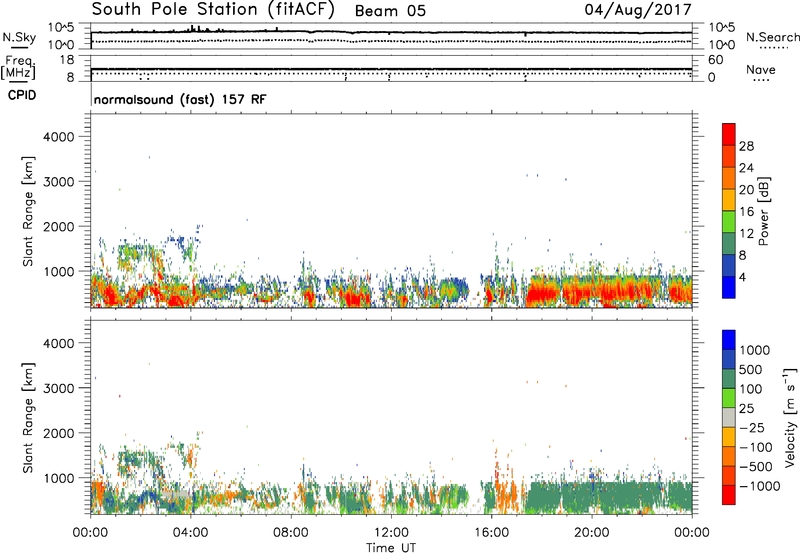The height and width of the screenshot is (554, 800).
Task: Pick the 16 dB tick label on power colorbar
Action: (746, 212)
